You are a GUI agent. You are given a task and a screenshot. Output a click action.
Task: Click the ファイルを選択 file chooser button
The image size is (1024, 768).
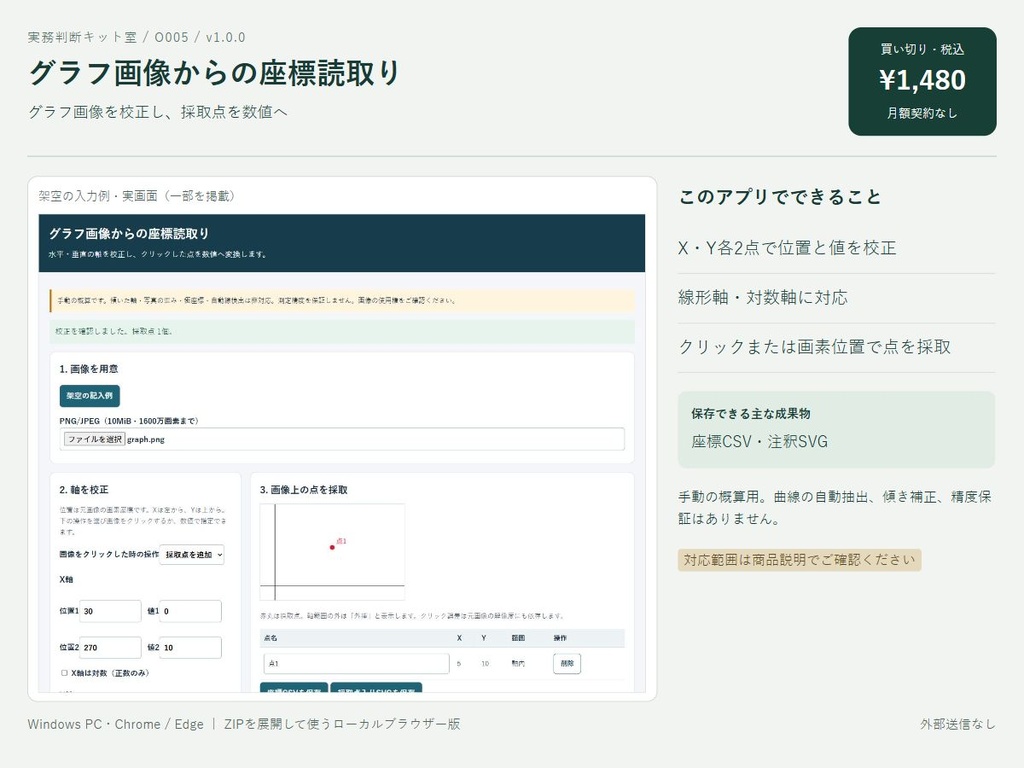[x=94, y=440]
